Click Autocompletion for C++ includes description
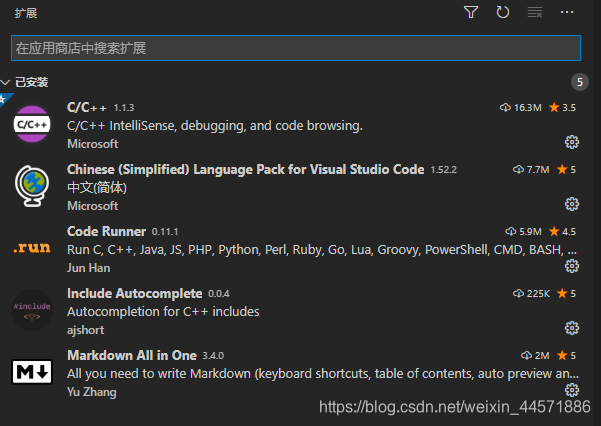The width and height of the screenshot is (601, 426). pos(163,311)
